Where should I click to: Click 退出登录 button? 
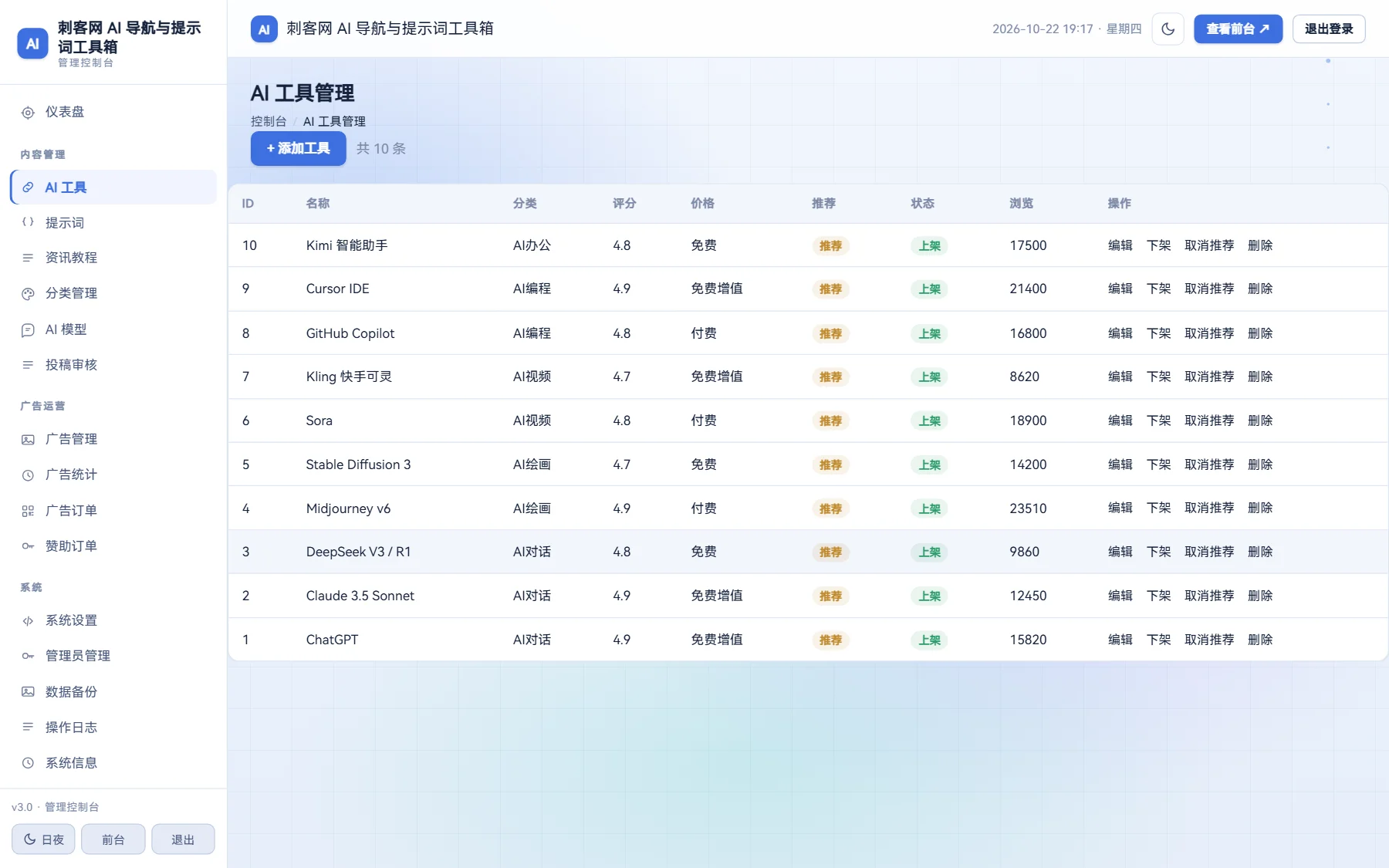(x=1329, y=29)
